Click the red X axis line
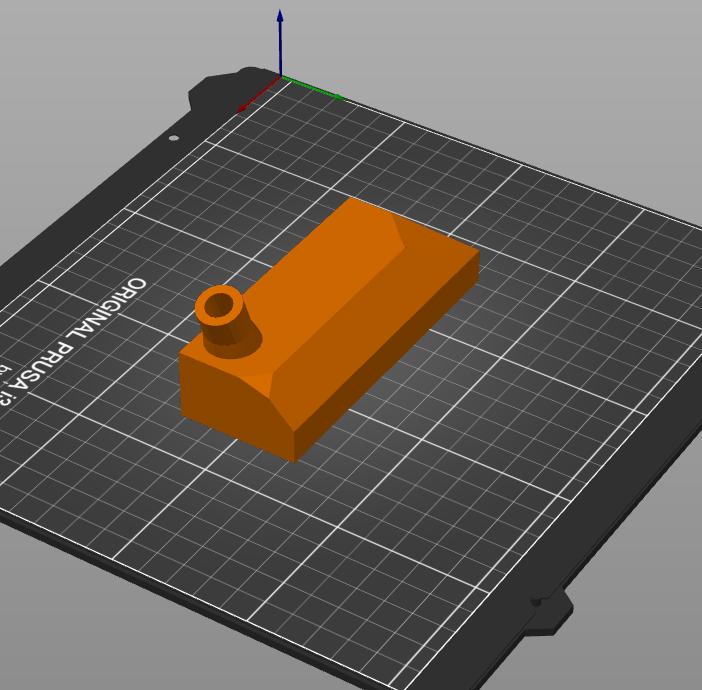 pos(257,97)
